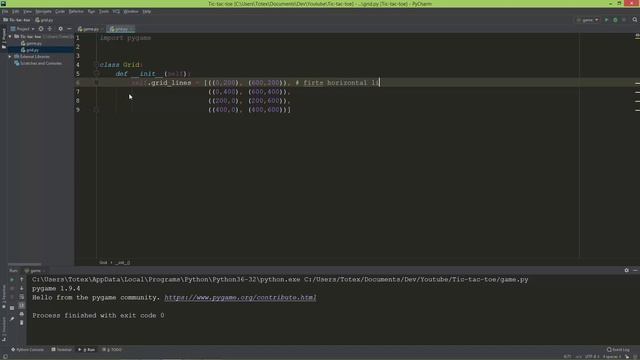Click Tic-tac-toe breadcrumb in navigation bar
The height and width of the screenshot is (360, 640).
(17, 20)
